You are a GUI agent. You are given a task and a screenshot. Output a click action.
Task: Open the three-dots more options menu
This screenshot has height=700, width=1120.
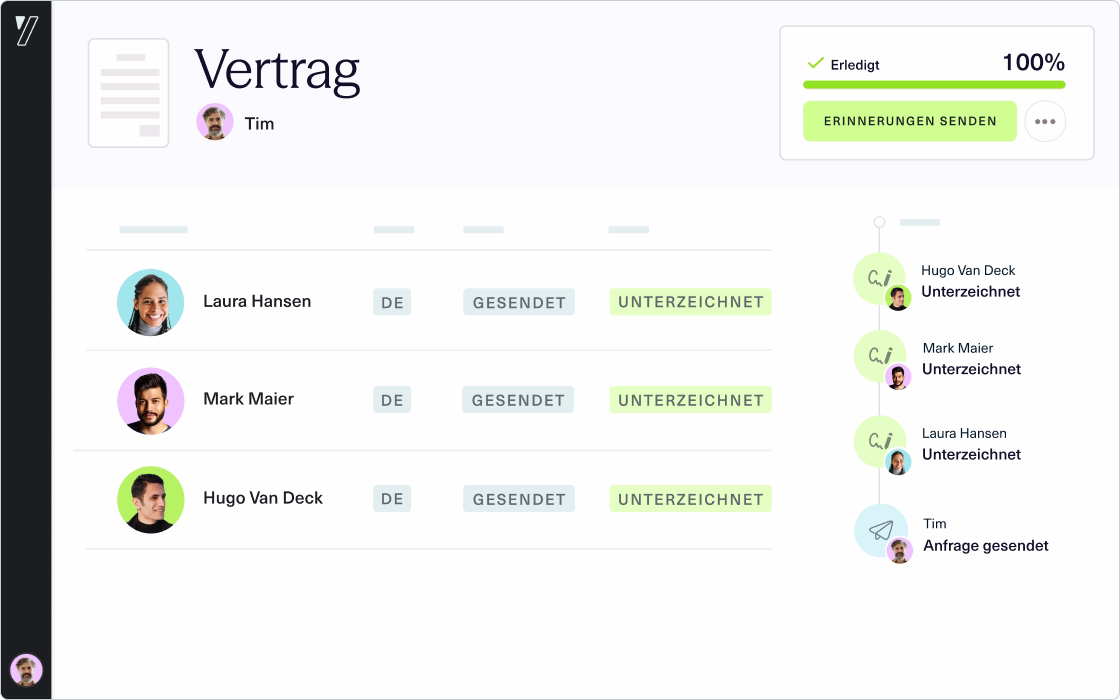(1045, 122)
